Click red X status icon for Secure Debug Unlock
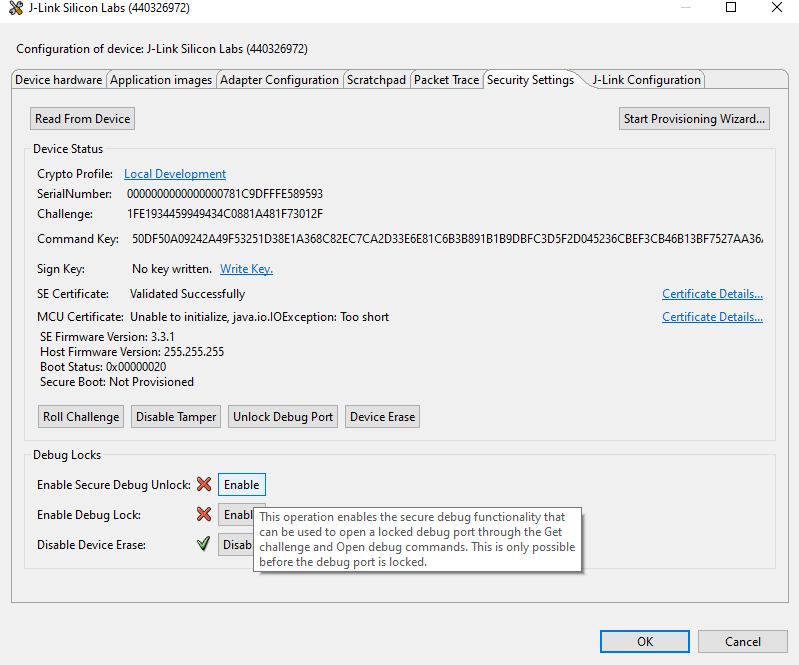The width and height of the screenshot is (799, 665). coord(204,484)
